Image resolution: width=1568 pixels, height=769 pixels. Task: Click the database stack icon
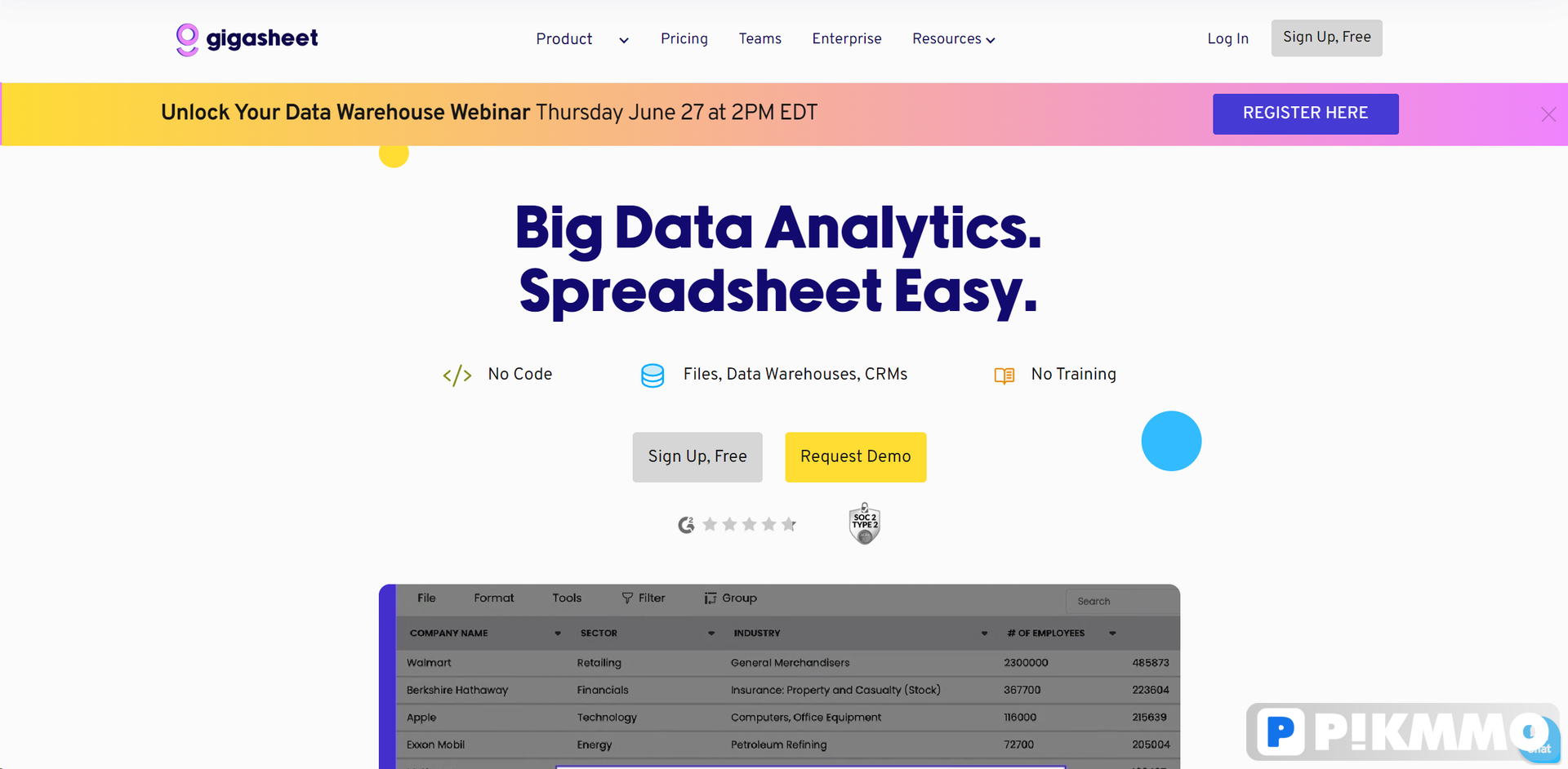tap(653, 376)
